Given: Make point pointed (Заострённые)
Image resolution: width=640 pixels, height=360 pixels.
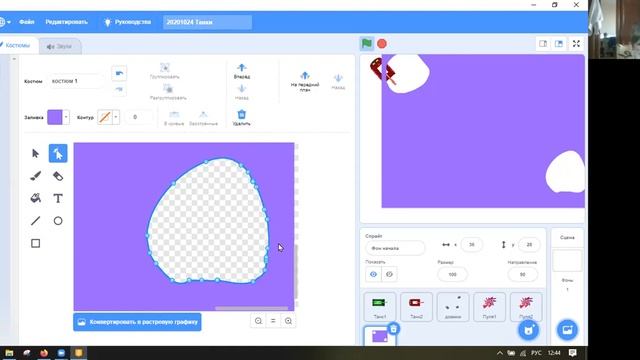Looking at the screenshot, I should coord(203,118).
